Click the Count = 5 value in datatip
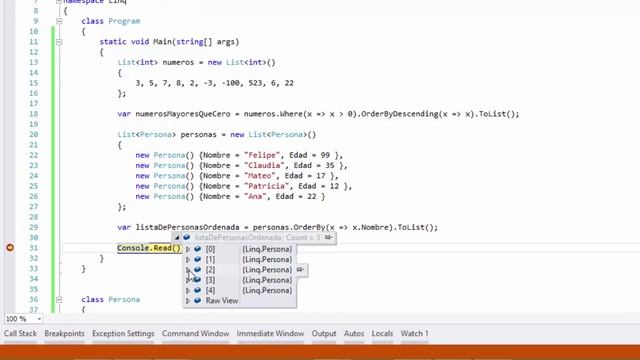Image resolution: width=640 pixels, height=360 pixels. coord(303,237)
